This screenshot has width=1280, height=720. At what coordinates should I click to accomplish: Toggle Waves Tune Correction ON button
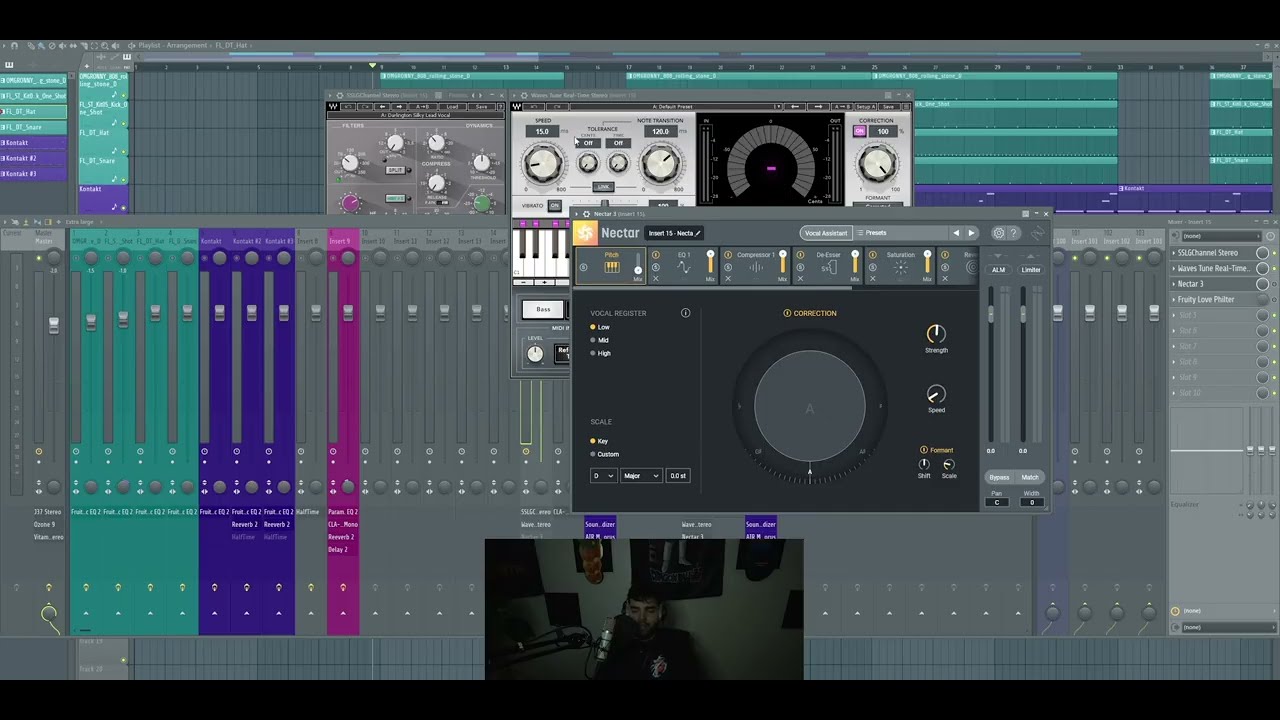coord(859,131)
